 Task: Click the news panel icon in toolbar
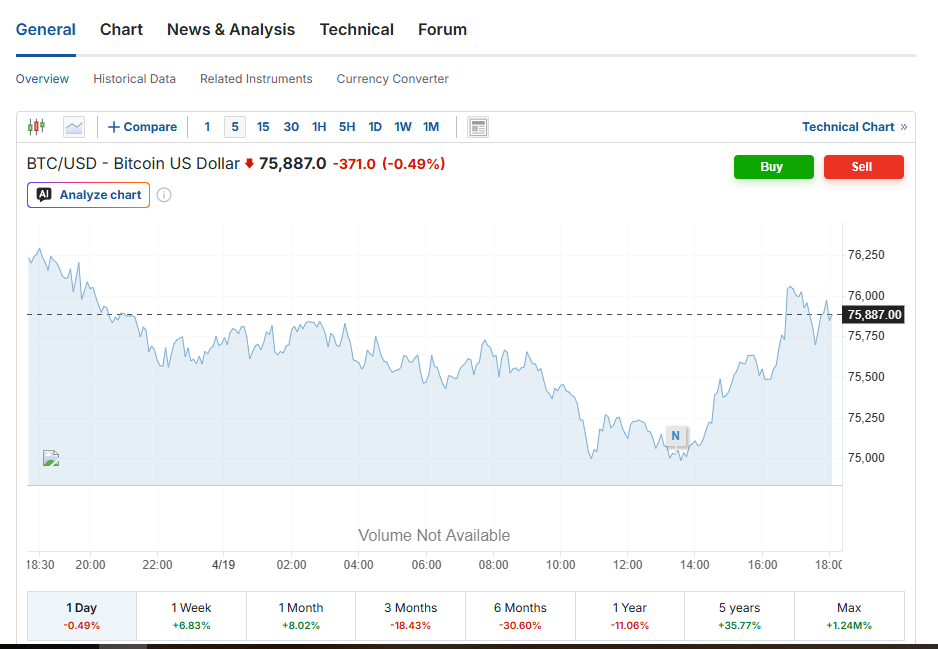point(478,127)
